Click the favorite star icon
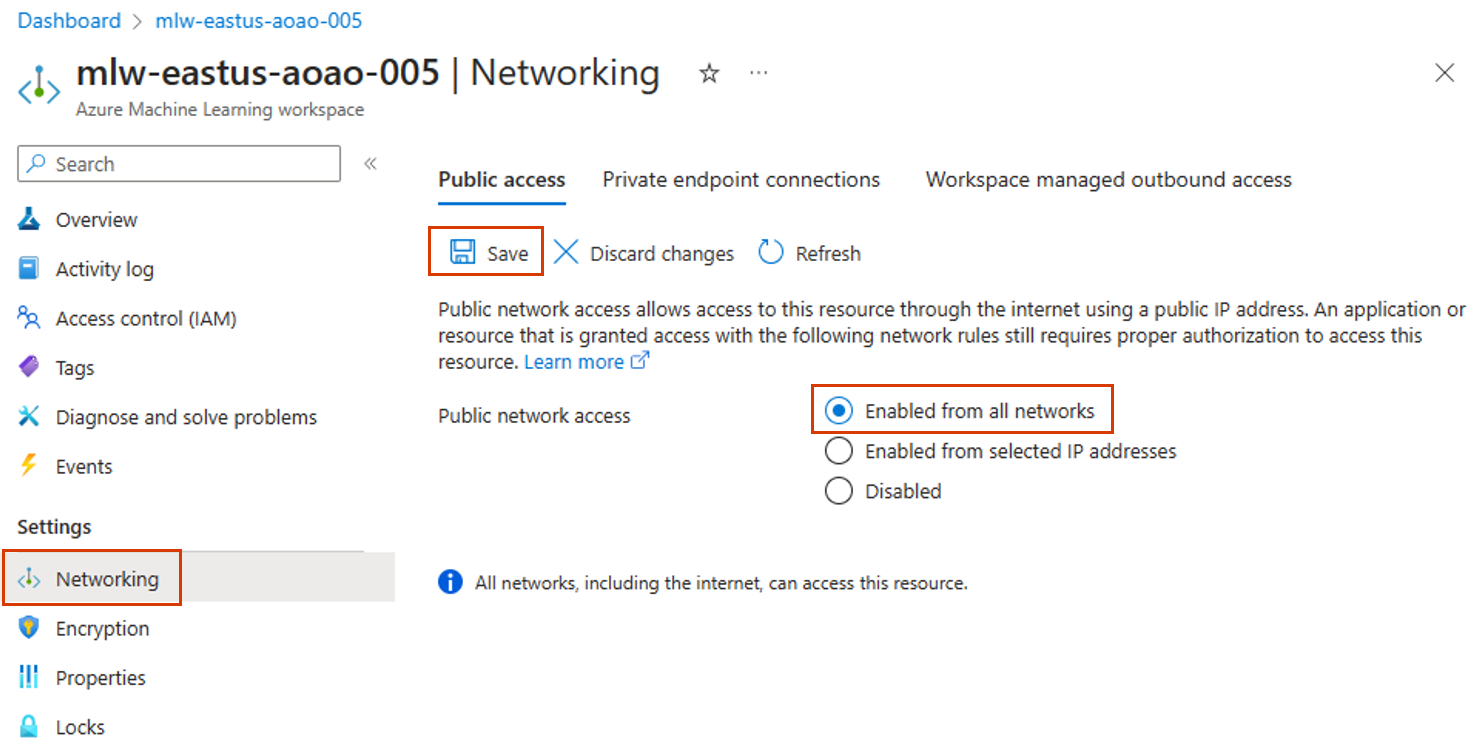Viewport: 1480px width, 752px height. coord(709,74)
